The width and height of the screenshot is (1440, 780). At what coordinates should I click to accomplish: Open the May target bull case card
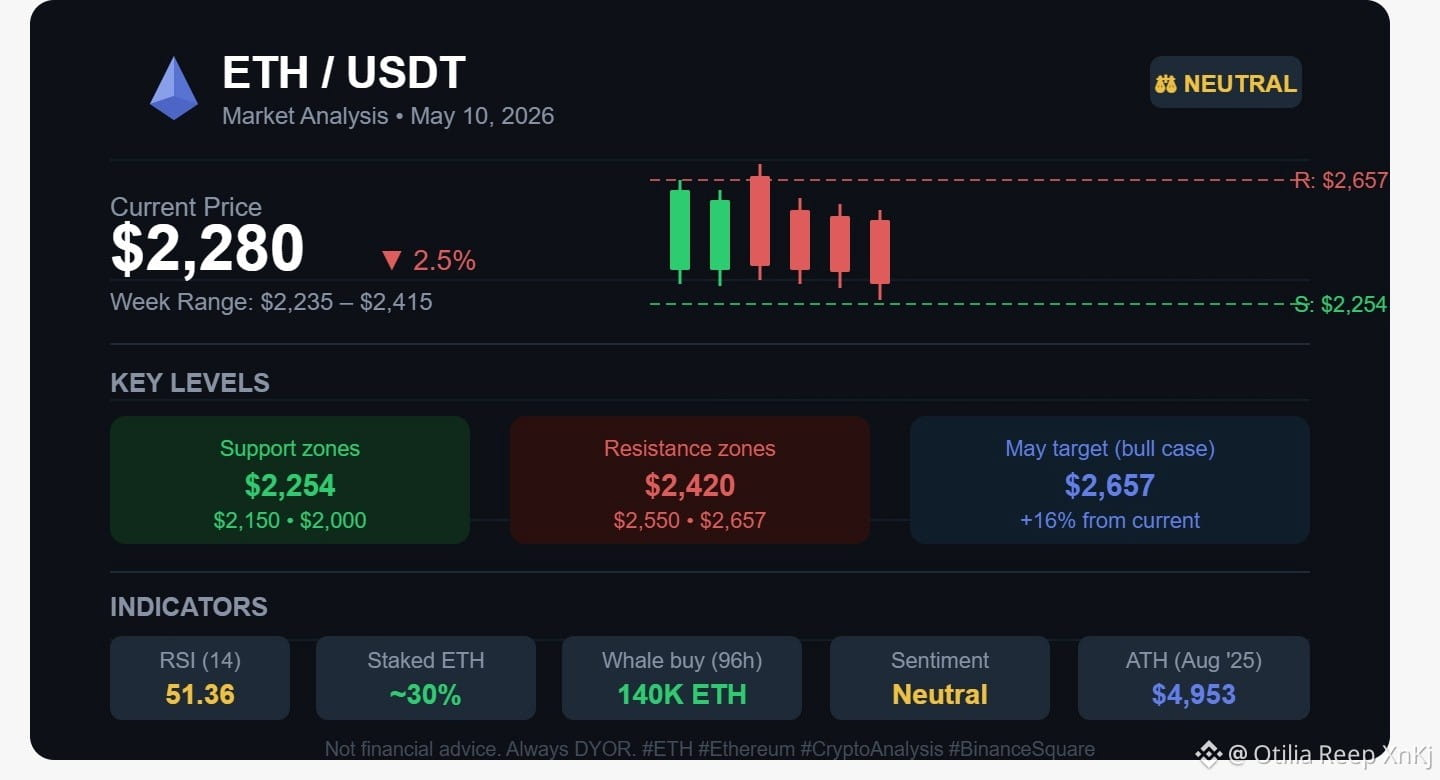click(x=1110, y=480)
